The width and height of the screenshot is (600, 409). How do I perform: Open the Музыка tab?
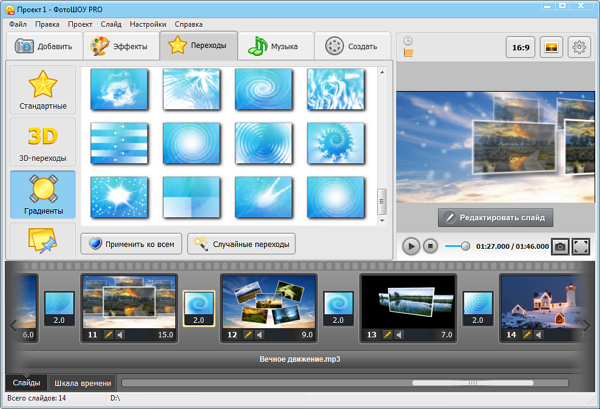[276, 46]
